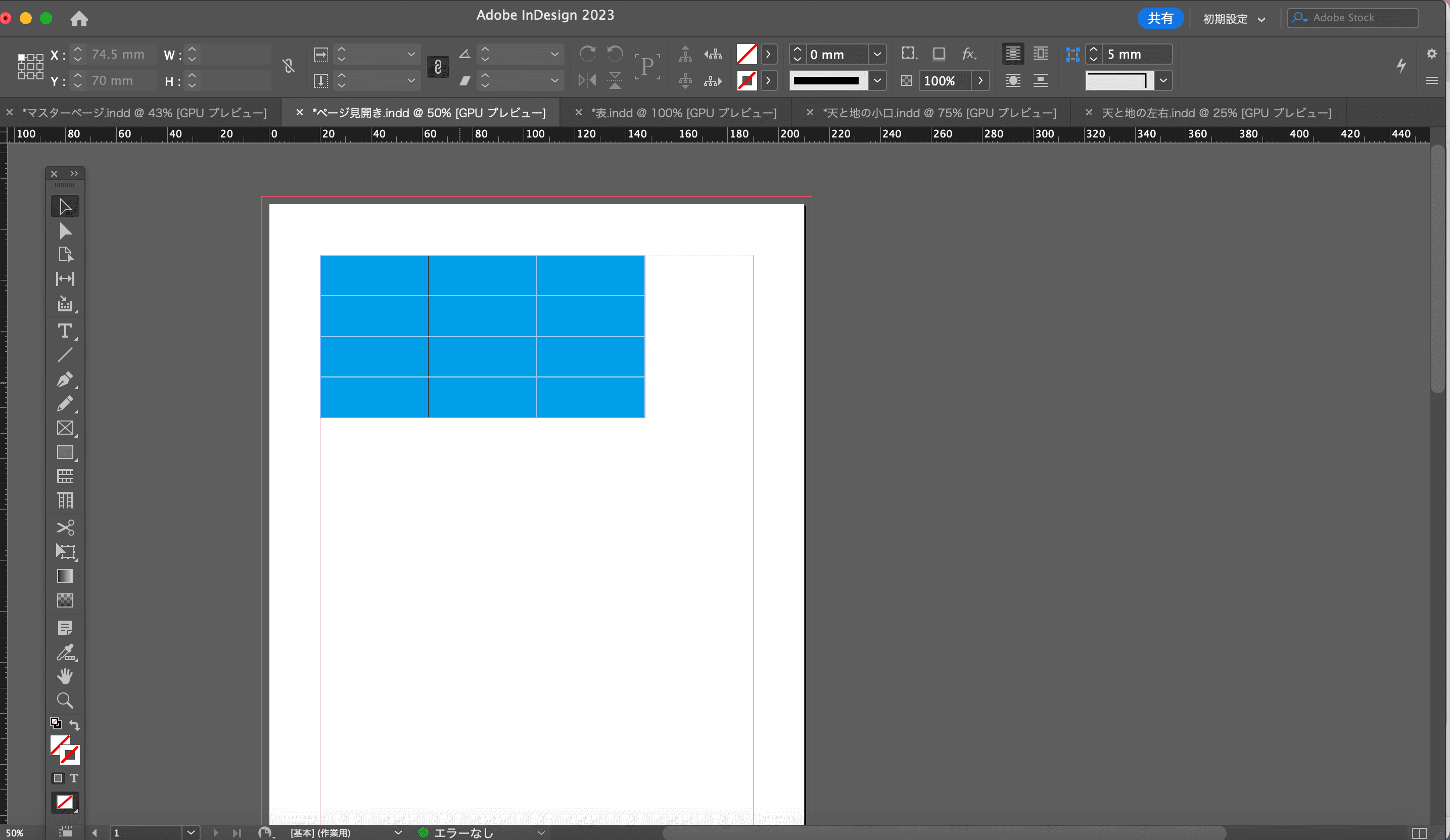Select the Zoom tool
This screenshot has height=840, width=1450.
[x=65, y=701]
